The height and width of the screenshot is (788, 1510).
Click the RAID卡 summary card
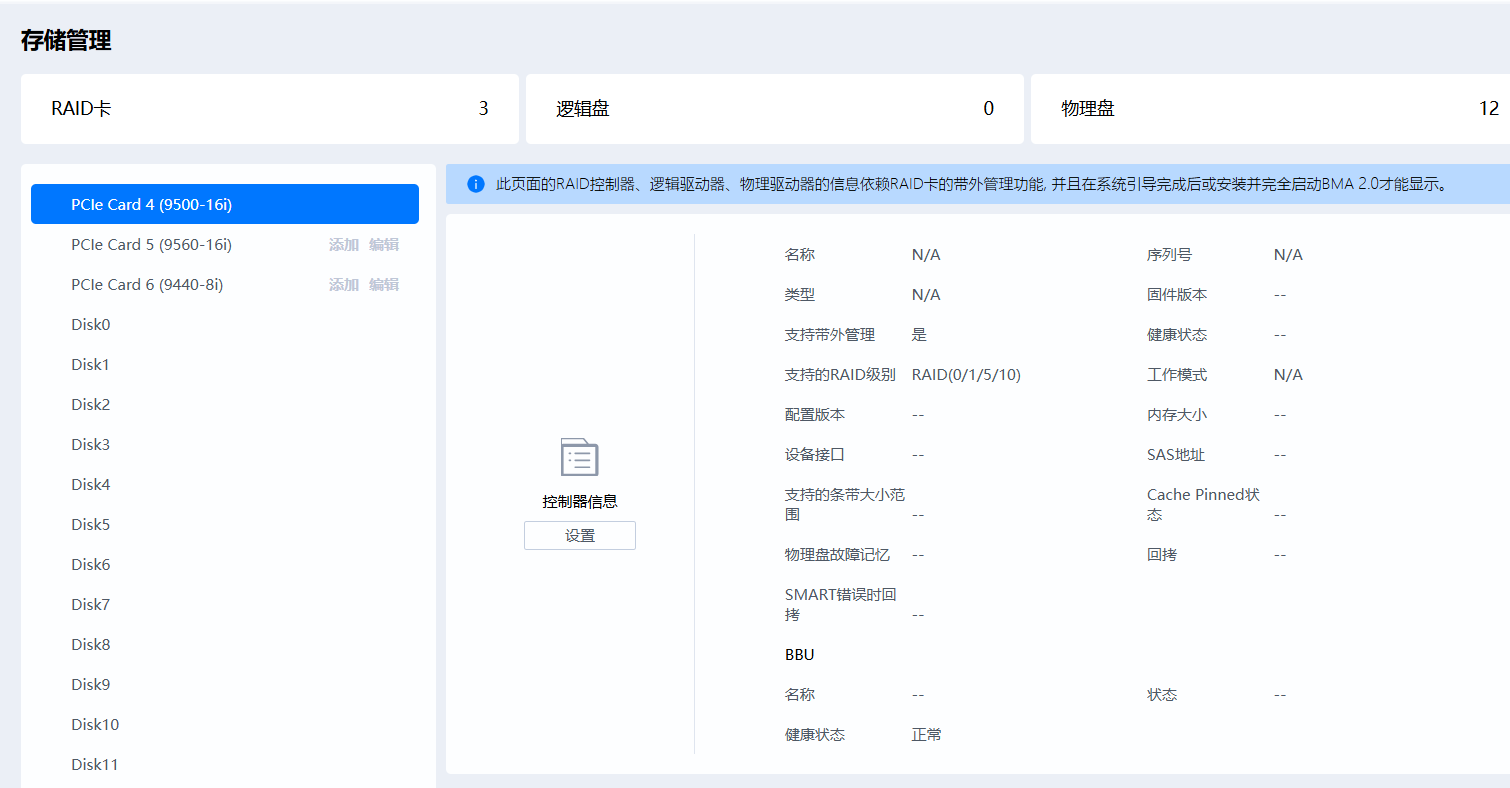tap(269, 109)
